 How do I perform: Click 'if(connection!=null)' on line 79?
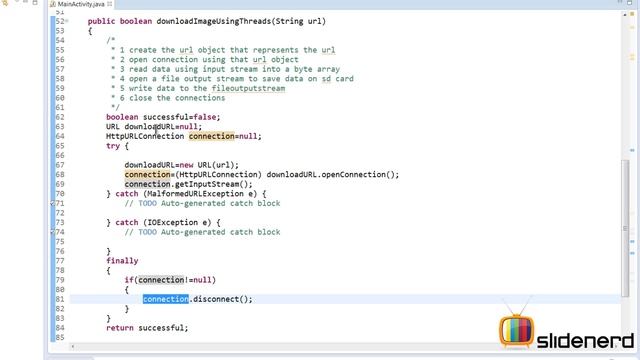(170, 280)
